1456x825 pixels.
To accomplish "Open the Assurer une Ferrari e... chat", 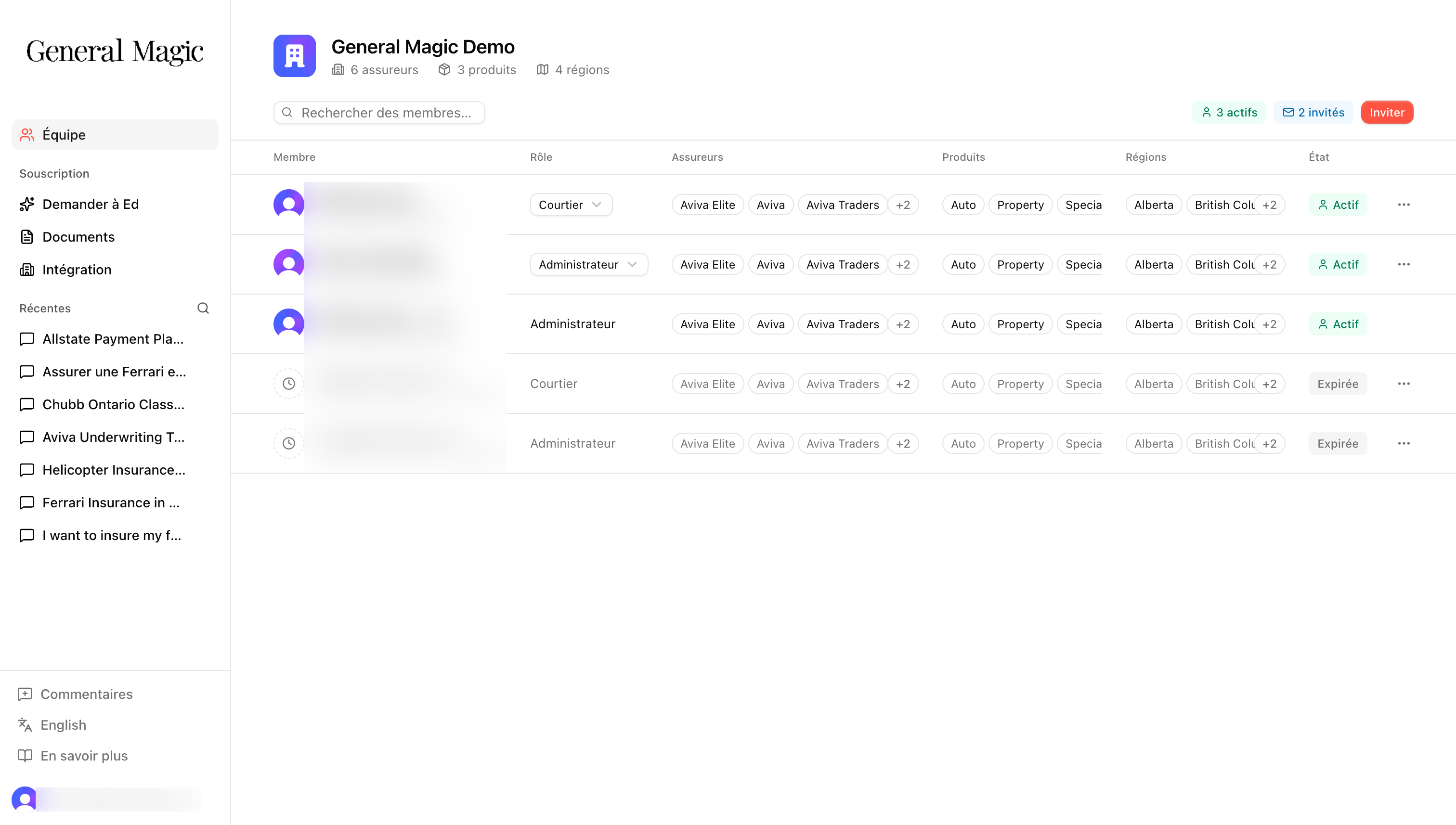I will 115,372.
